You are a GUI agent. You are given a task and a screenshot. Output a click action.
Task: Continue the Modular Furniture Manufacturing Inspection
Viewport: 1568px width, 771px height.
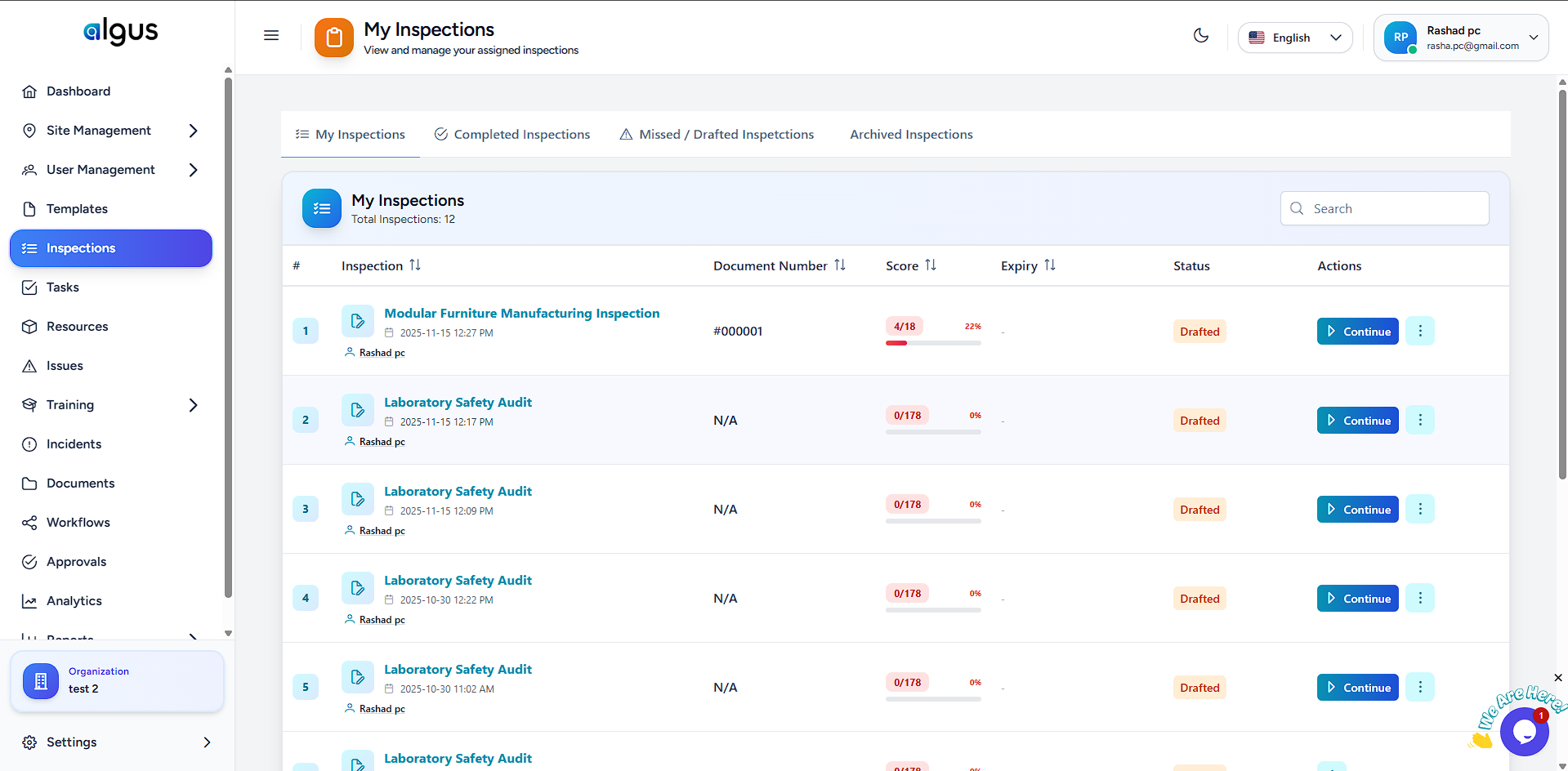[1357, 332]
